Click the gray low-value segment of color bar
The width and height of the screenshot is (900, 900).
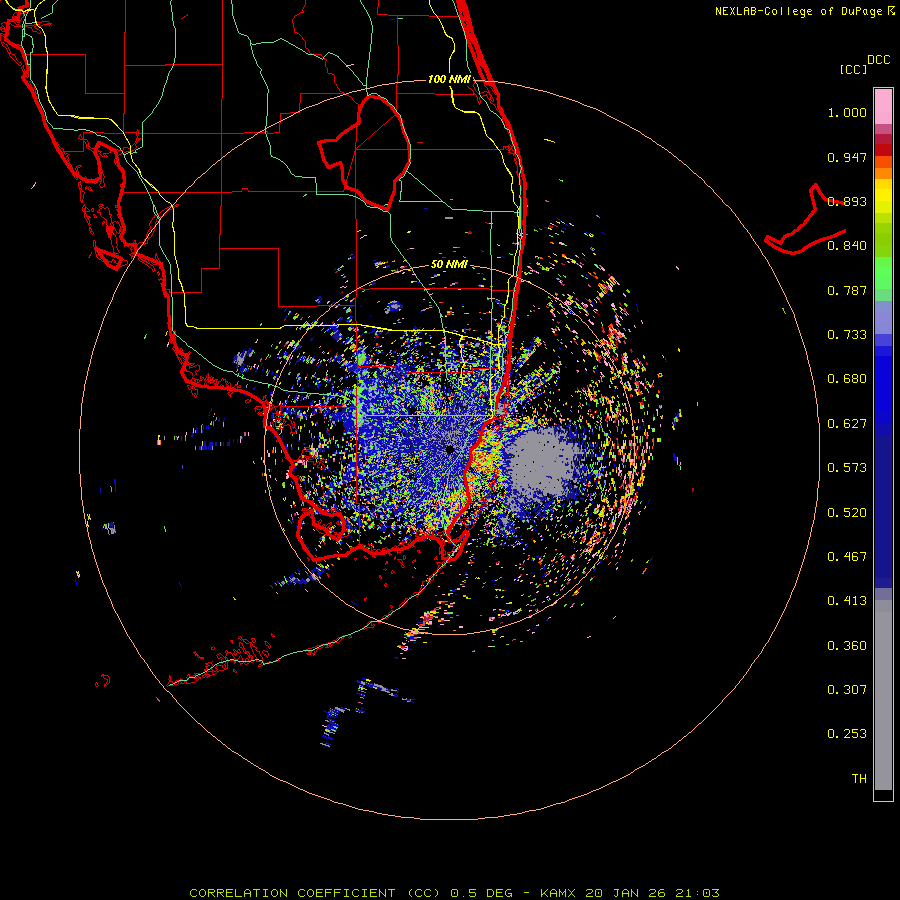pyautogui.click(x=883, y=695)
